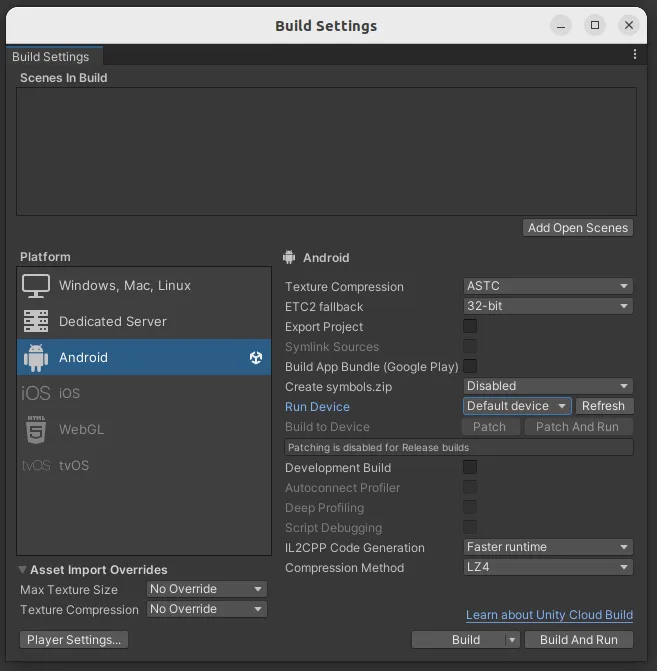Select the iOS platform row
The width and height of the screenshot is (657, 671).
pyautogui.click(x=144, y=393)
